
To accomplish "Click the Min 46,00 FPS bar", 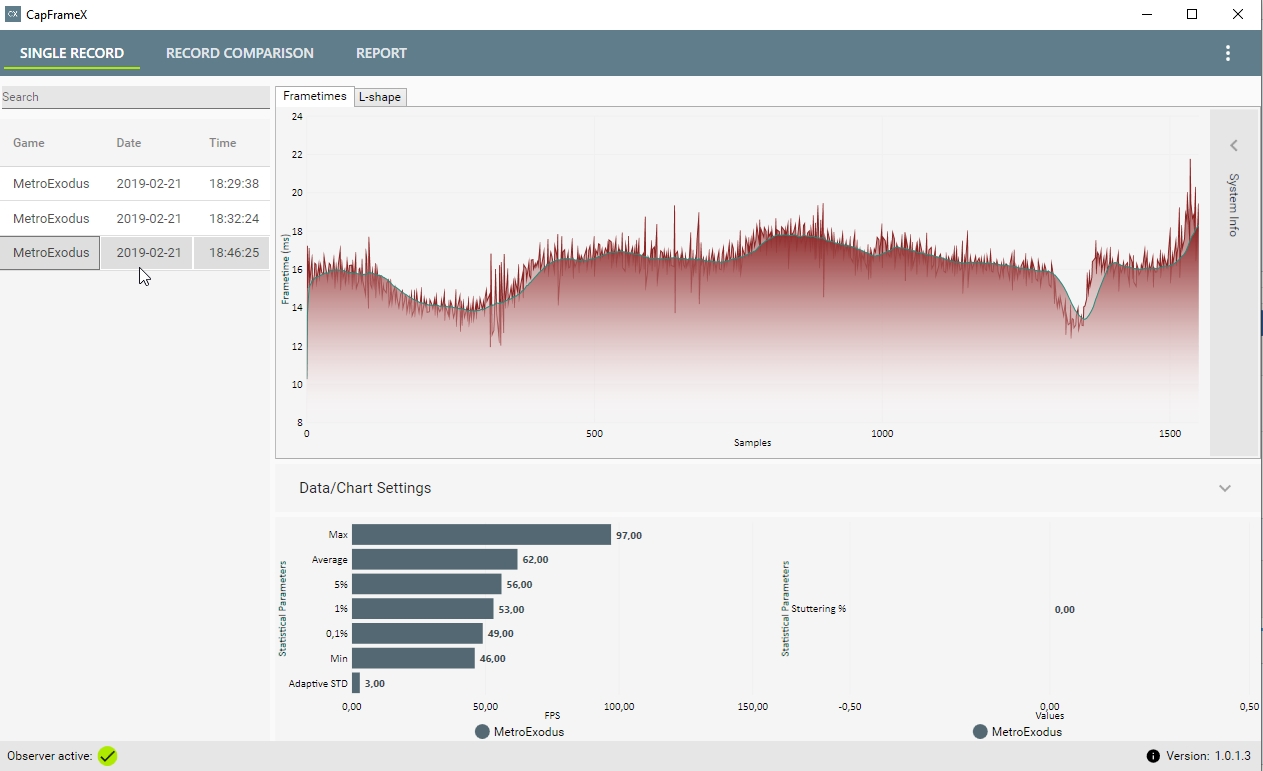I will (x=413, y=658).
